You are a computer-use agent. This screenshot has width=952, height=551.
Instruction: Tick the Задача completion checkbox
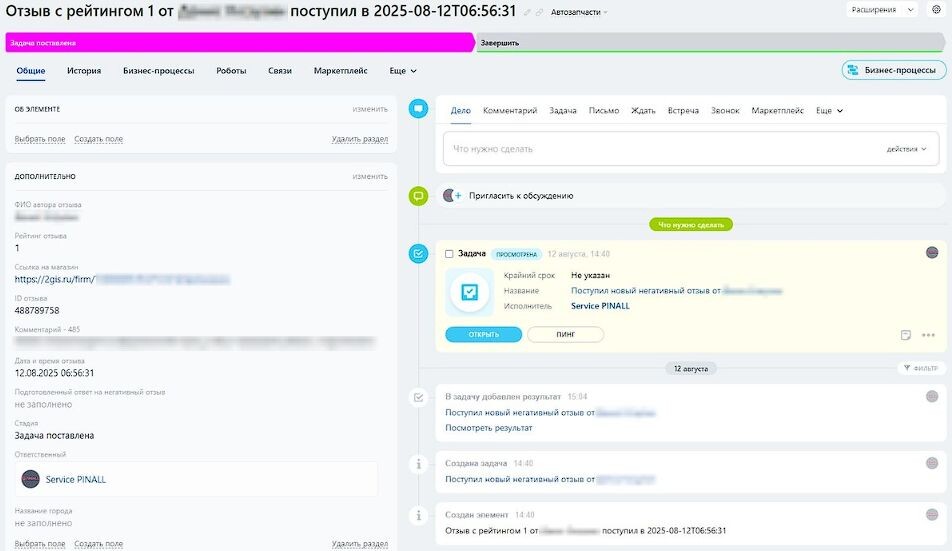tap(450, 254)
